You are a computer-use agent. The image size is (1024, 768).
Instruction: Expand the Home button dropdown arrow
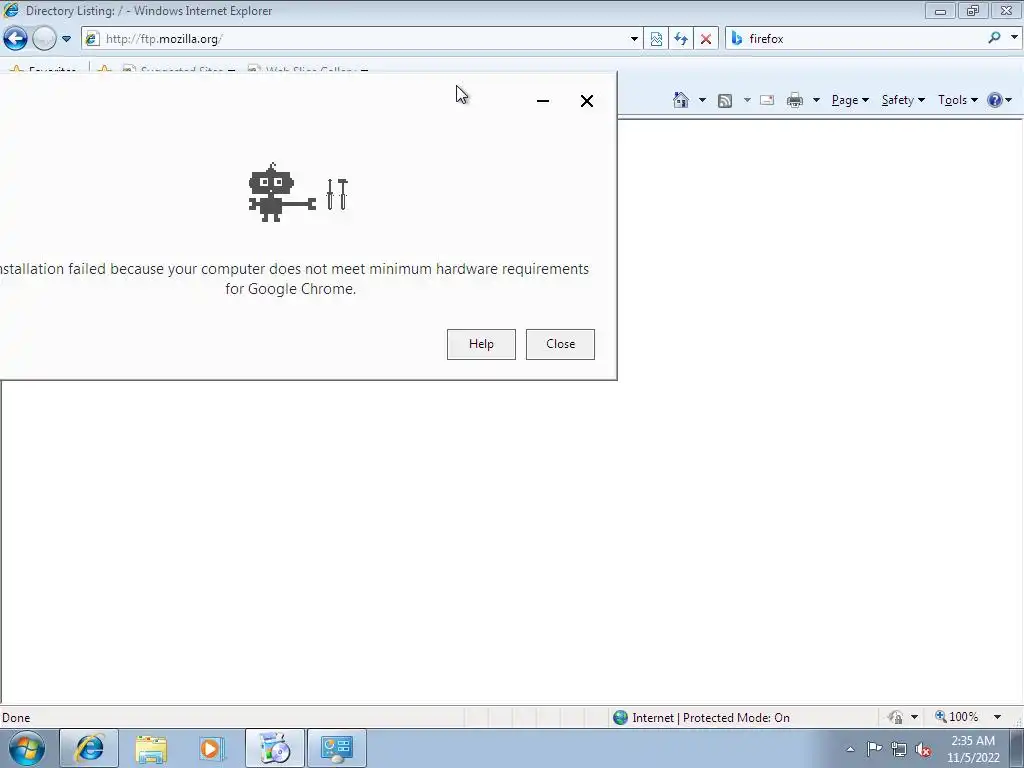702,100
